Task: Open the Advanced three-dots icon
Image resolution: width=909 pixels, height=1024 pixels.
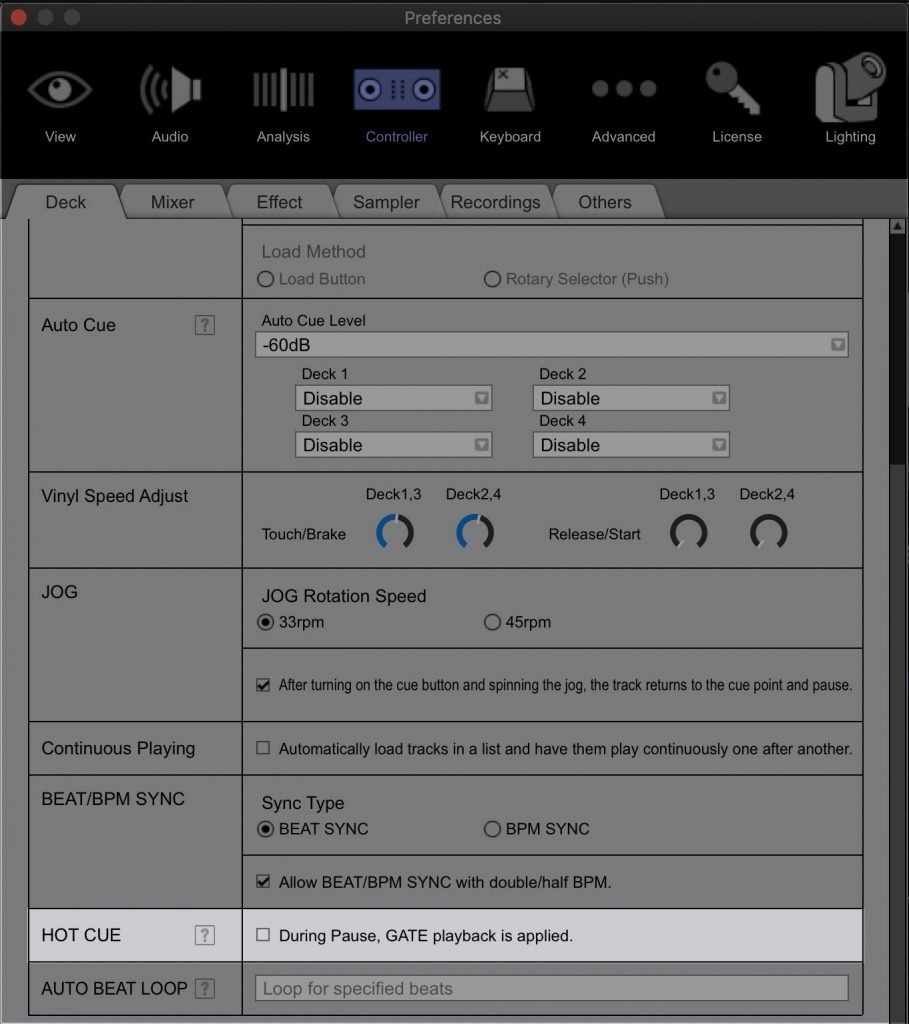Action: (623, 90)
